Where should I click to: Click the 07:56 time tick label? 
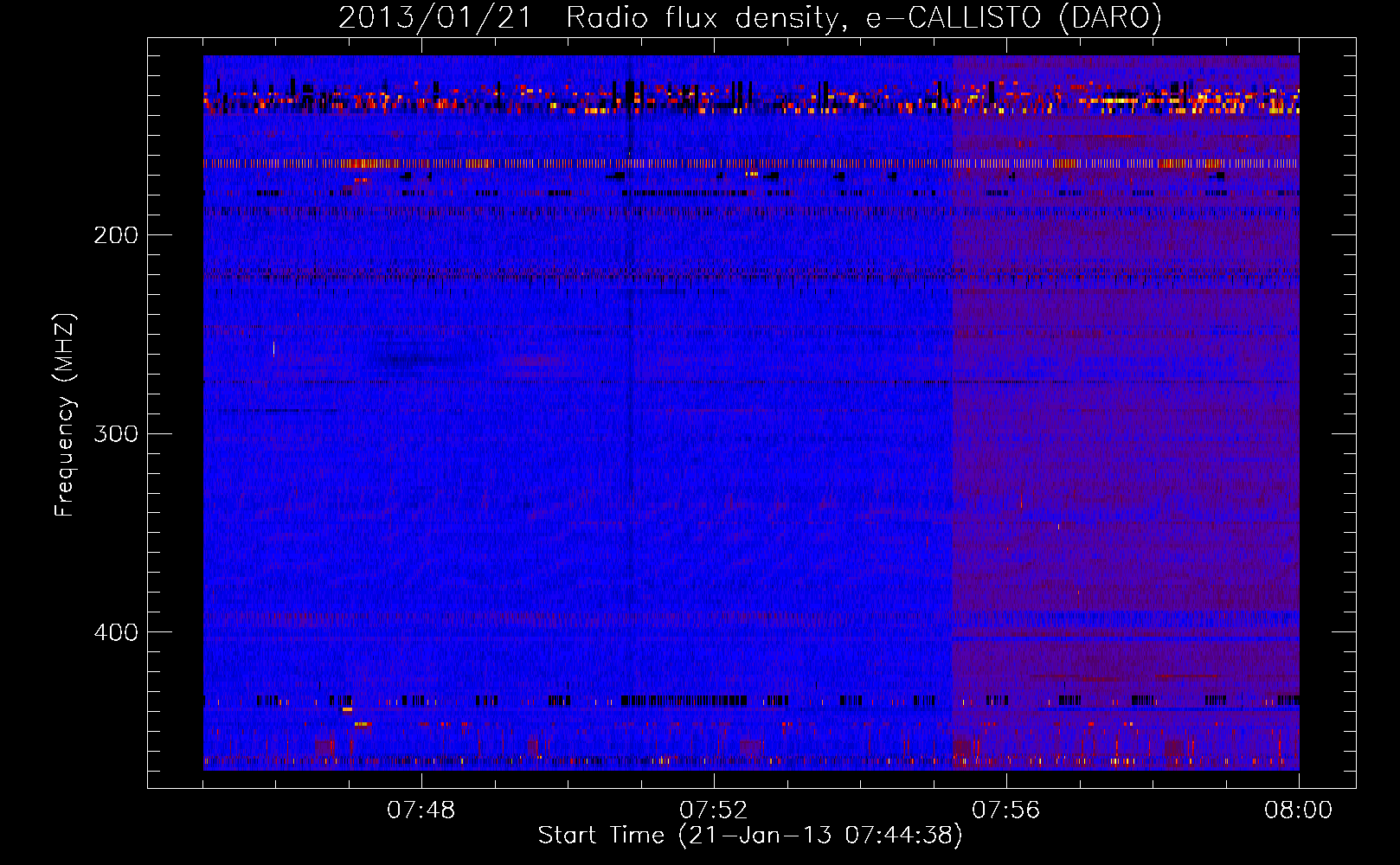[x=1006, y=811]
